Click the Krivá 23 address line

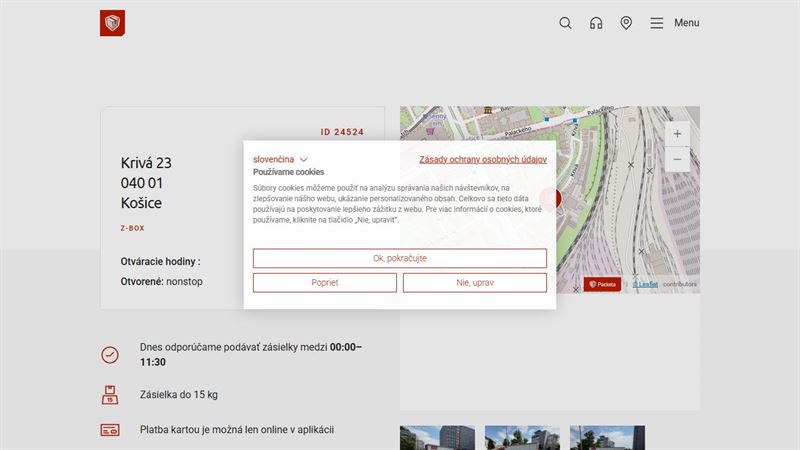pos(146,163)
